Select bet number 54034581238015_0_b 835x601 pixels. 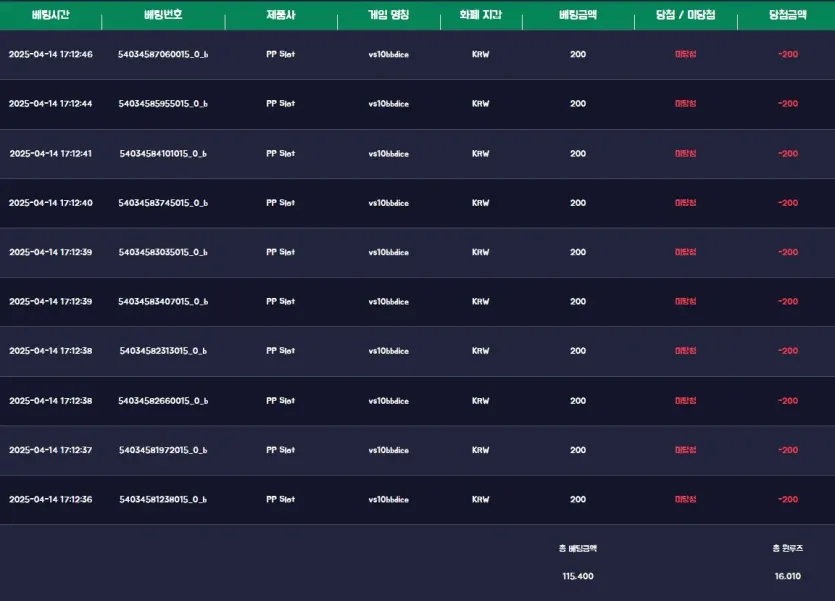pos(163,499)
